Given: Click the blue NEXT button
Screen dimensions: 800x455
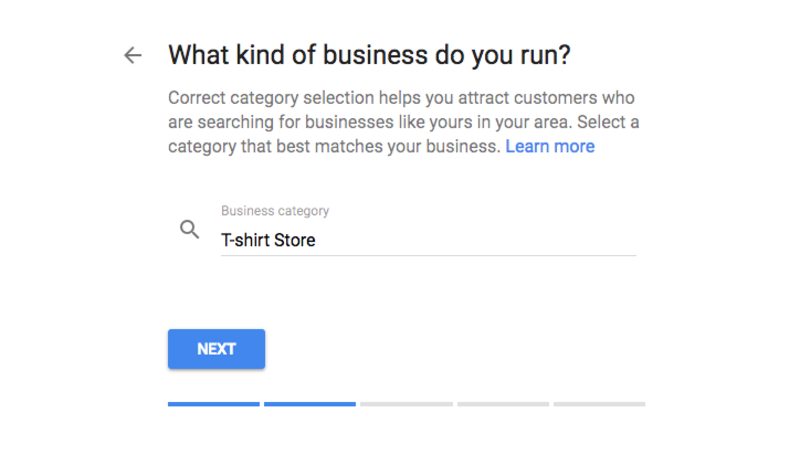Looking at the screenshot, I should click(216, 349).
